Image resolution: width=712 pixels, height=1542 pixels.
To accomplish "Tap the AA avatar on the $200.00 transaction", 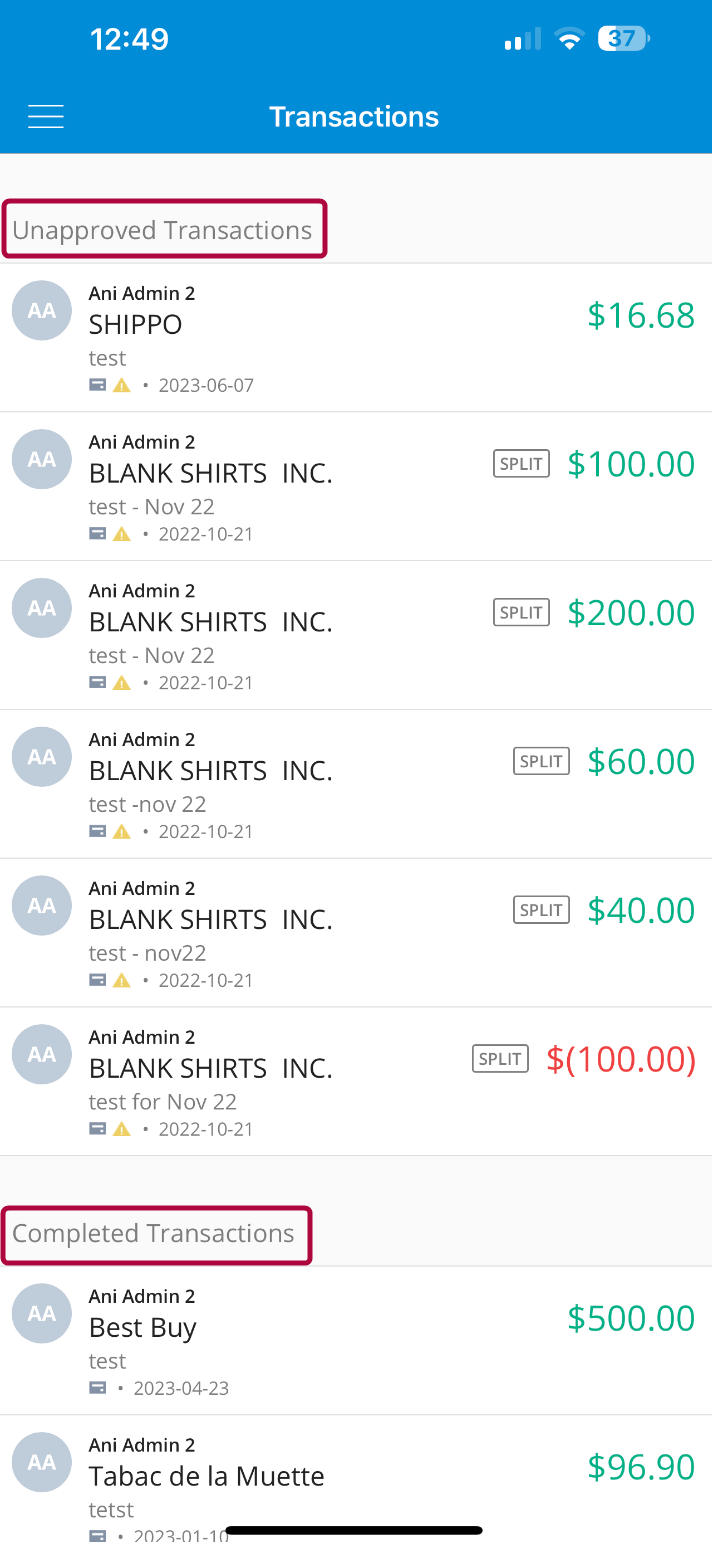I will click(x=41, y=608).
